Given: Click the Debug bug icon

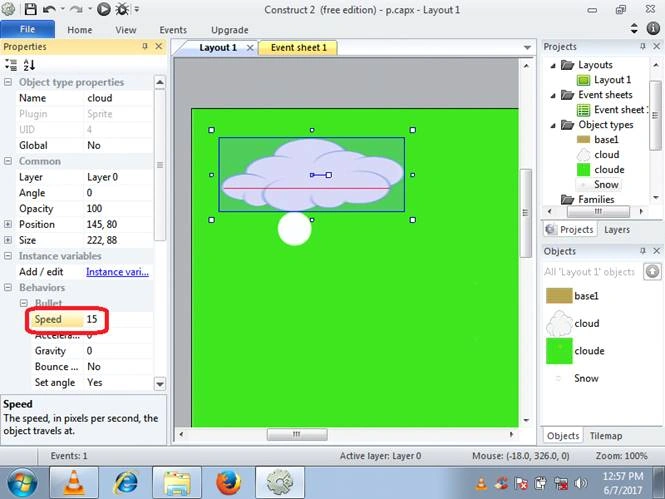Looking at the screenshot, I should [x=123, y=9].
